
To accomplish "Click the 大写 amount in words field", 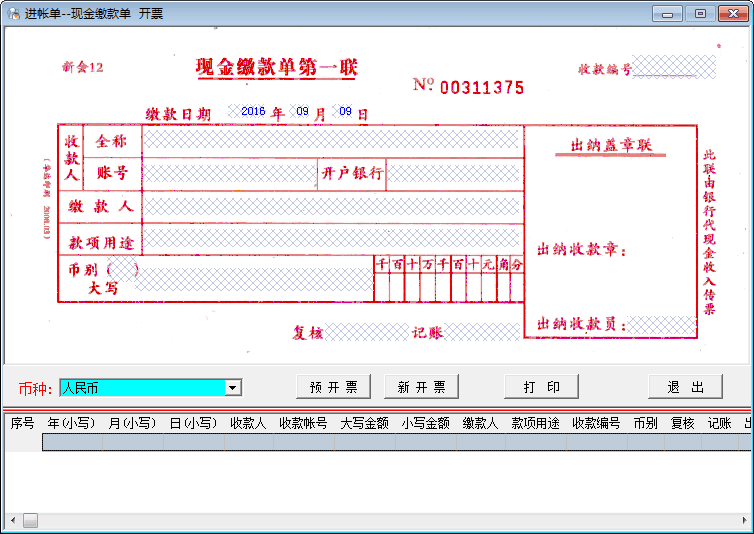I will pos(254,280).
